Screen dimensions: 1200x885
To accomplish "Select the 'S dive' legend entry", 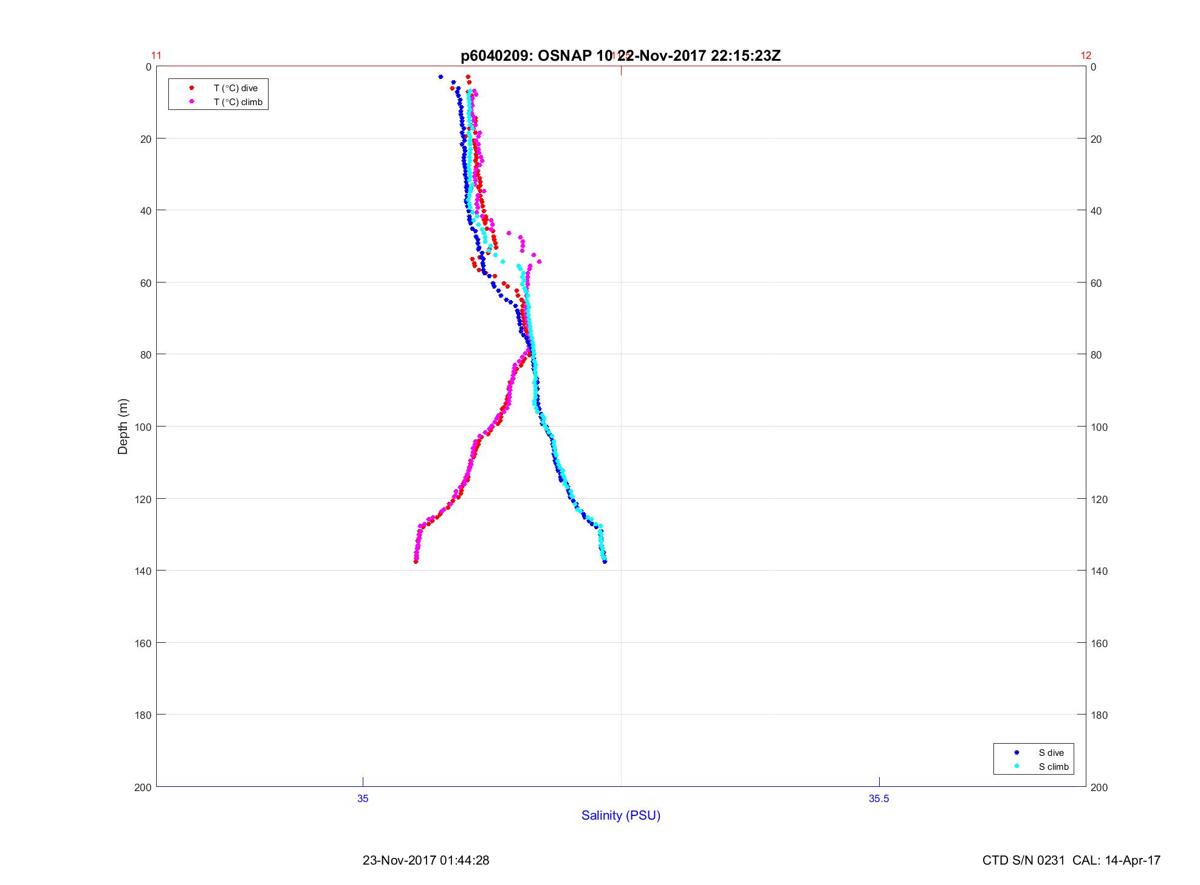I will pos(1051,752).
